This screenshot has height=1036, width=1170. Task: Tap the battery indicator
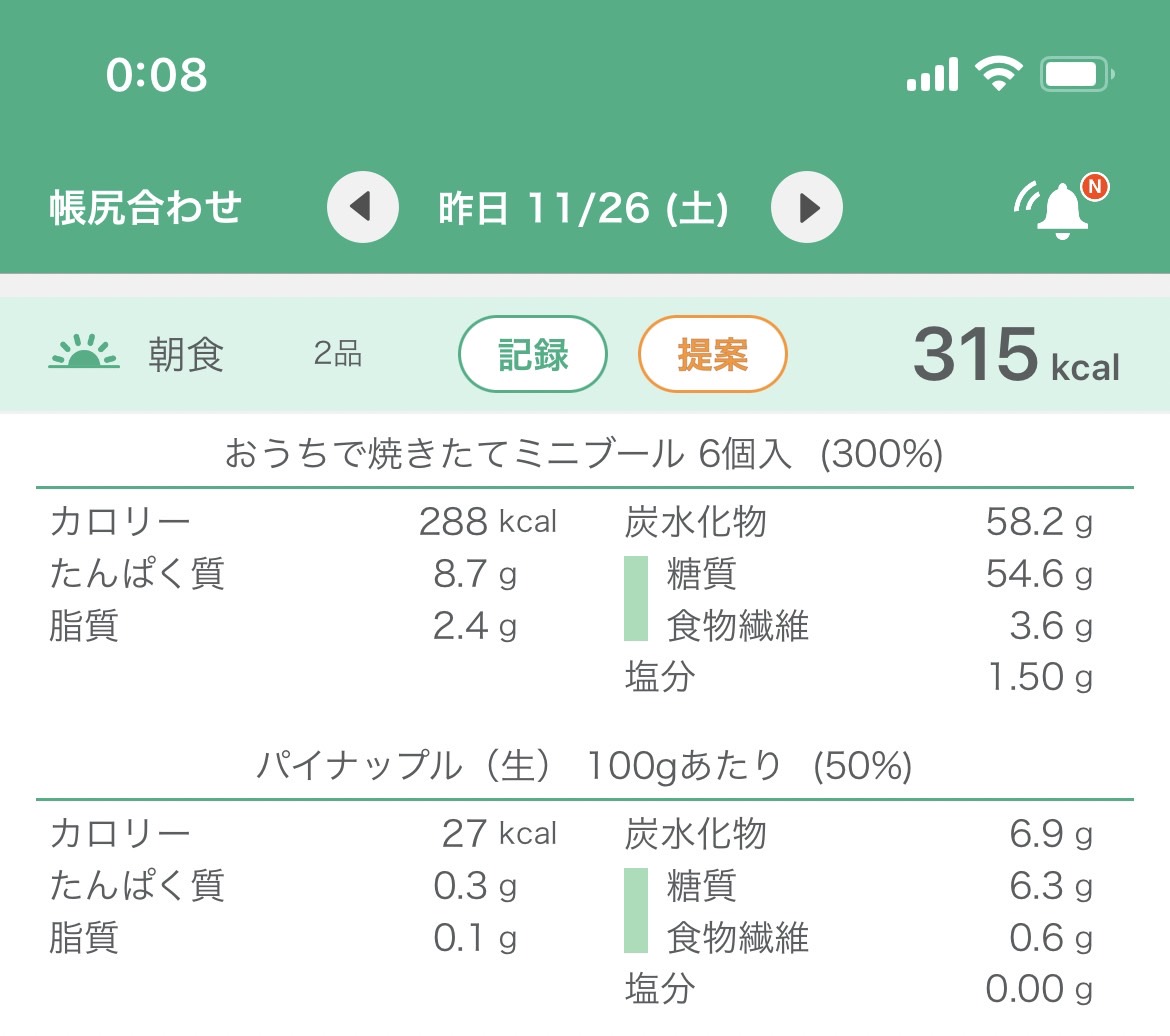(x=1077, y=74)
